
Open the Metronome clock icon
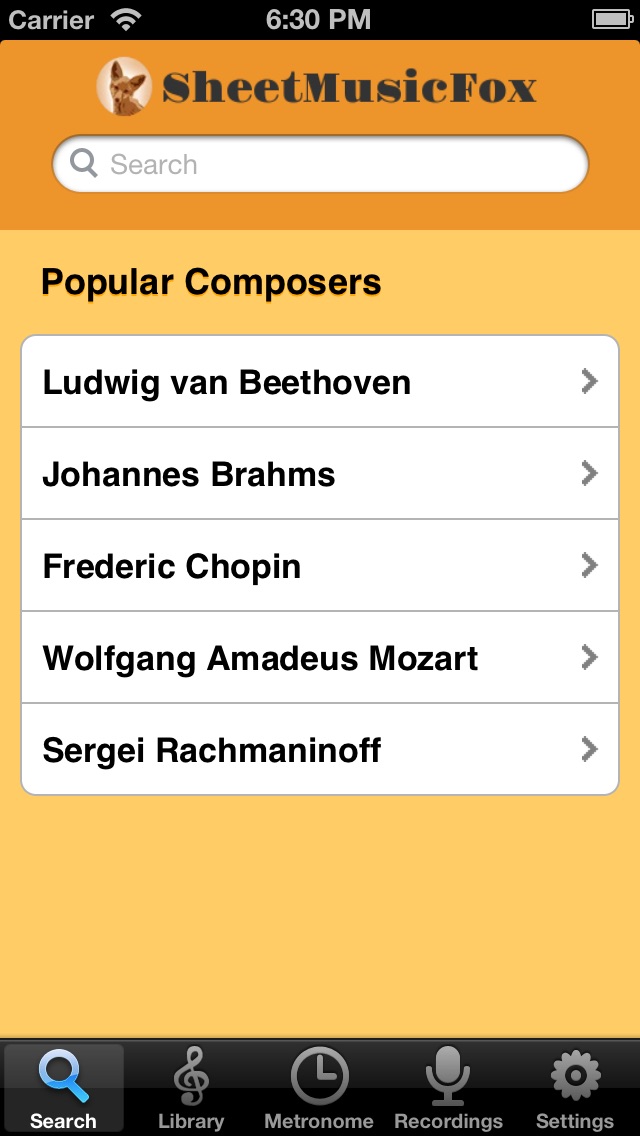[x=319, y=1077]
